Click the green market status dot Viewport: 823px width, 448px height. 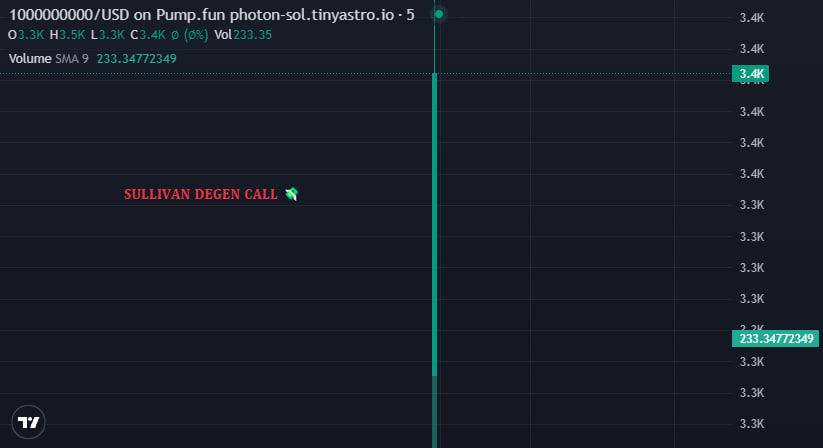[439, 14]
